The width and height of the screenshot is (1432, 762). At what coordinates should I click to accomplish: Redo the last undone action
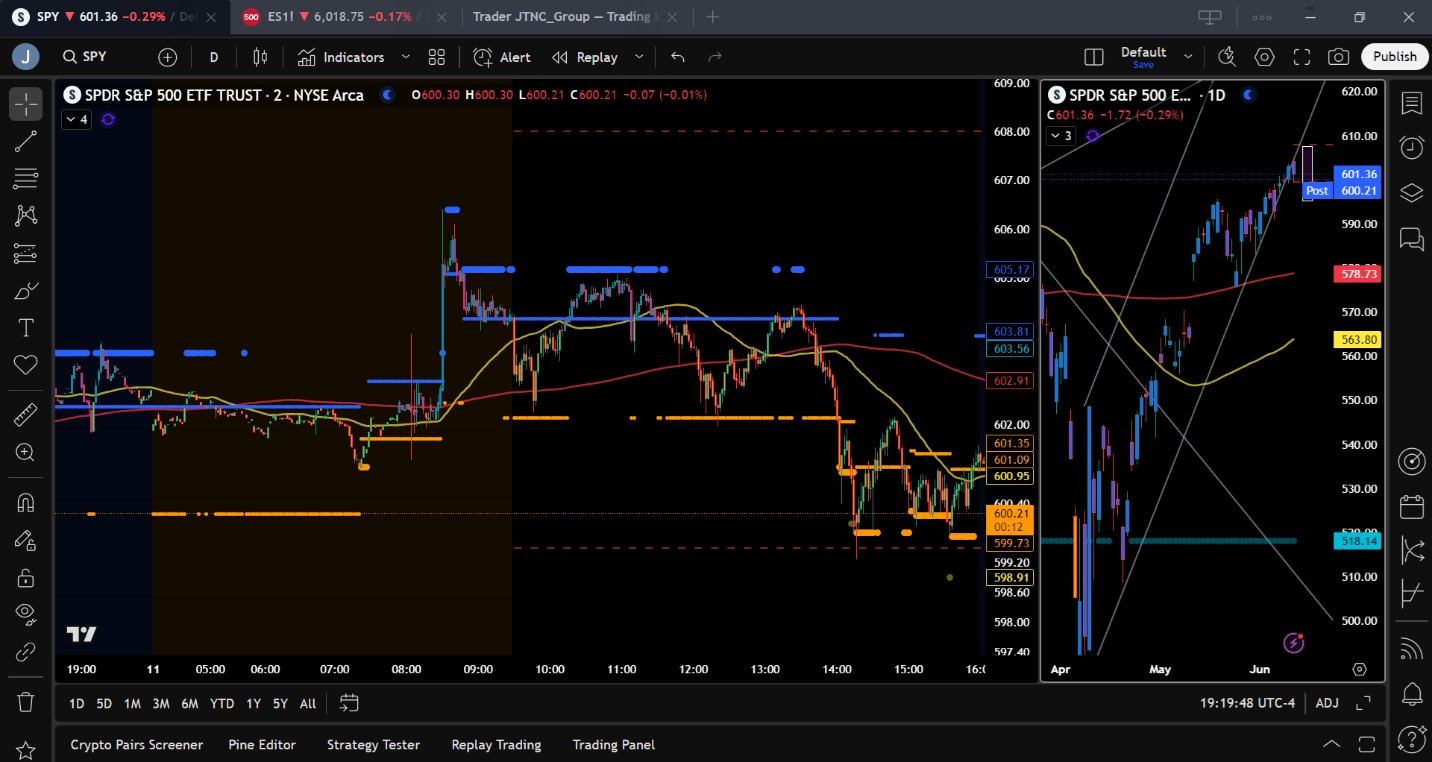click(715, 57)
